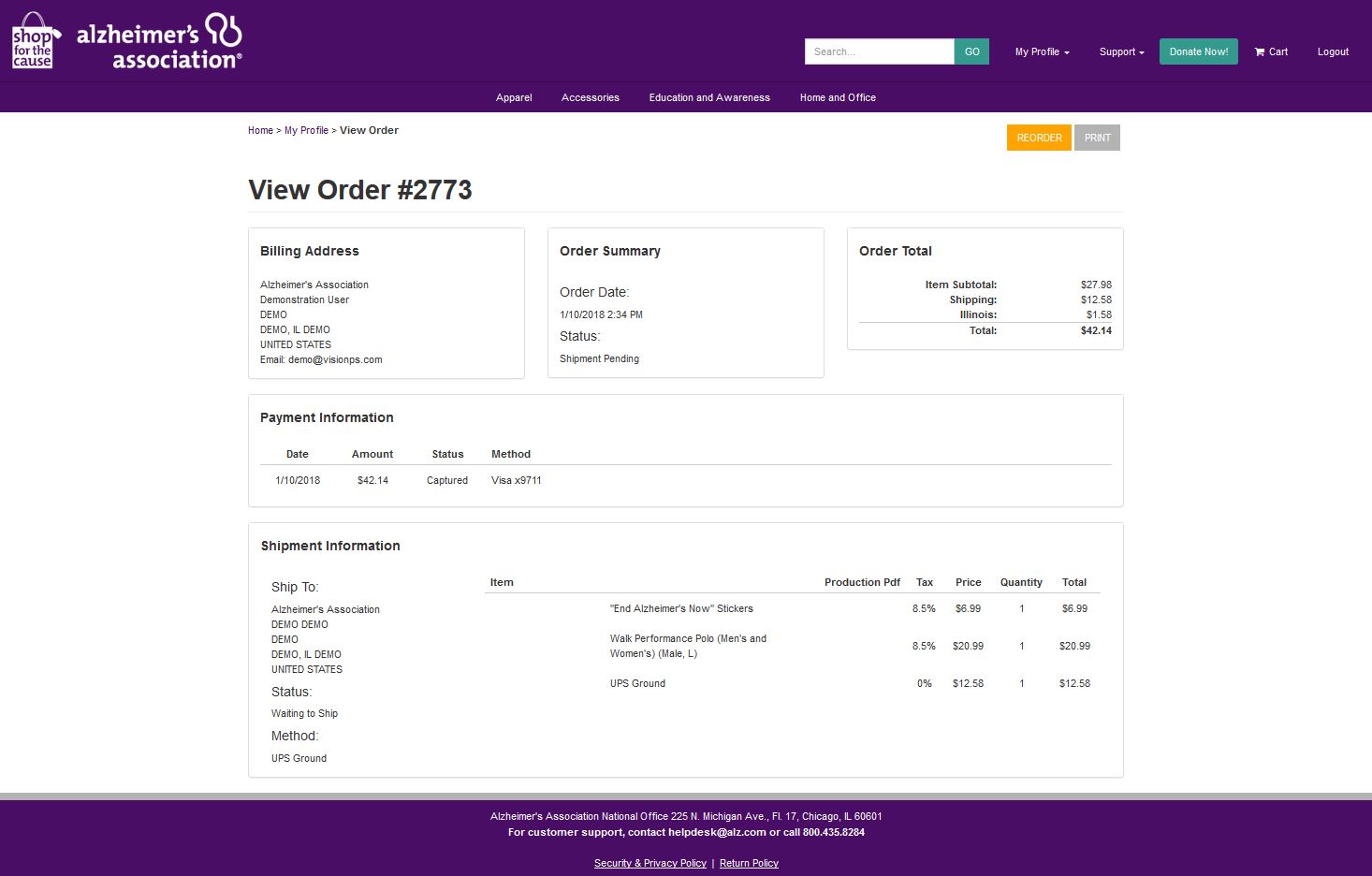This screenshot has height=876, width=1372.
Task: Open the breadcrumb My Profile dropdown link
Action: 306,130
